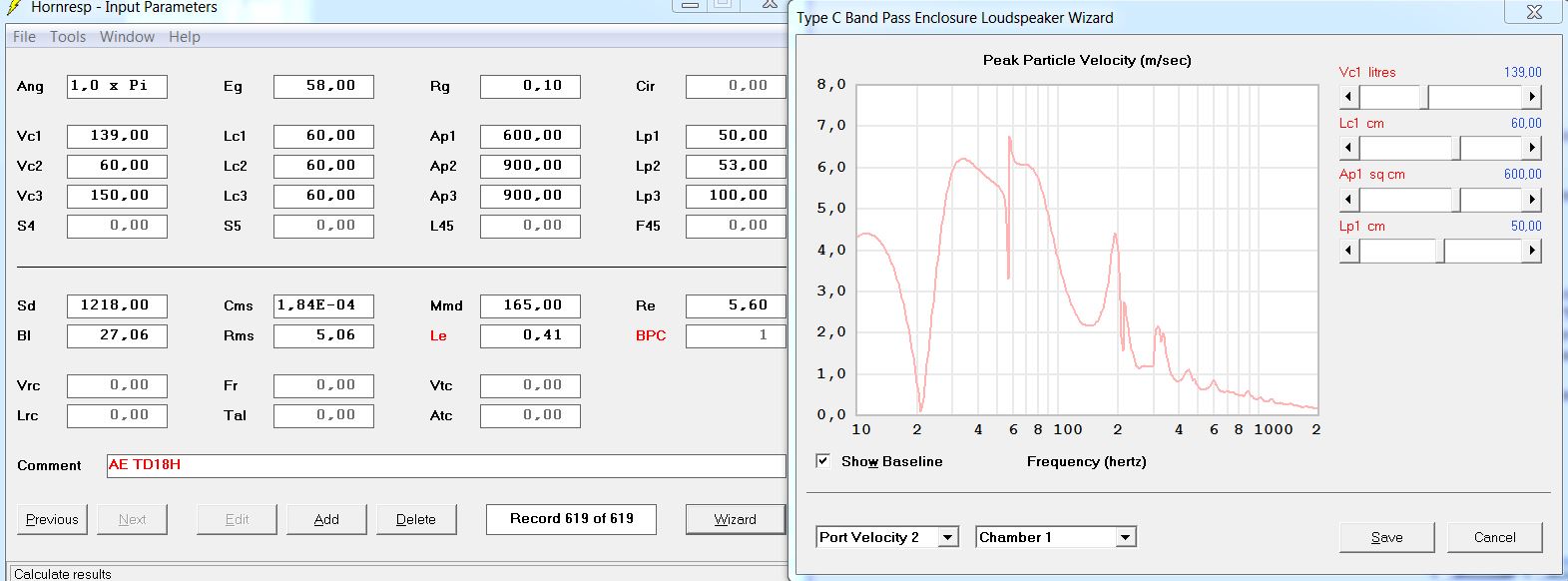1568x581 pixels.
Task: Click the Sd input field
Action: click(x=117, y=306)
